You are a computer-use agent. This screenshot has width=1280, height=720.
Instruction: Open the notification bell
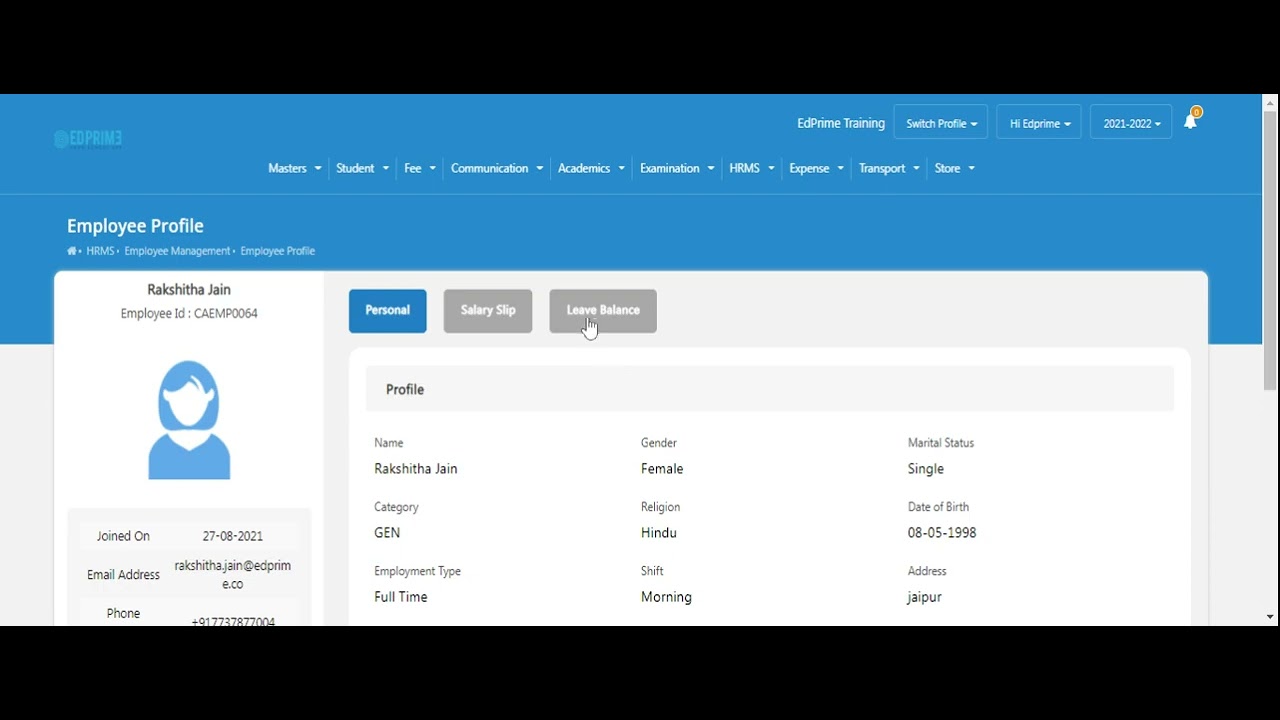tap(1190, 121)
